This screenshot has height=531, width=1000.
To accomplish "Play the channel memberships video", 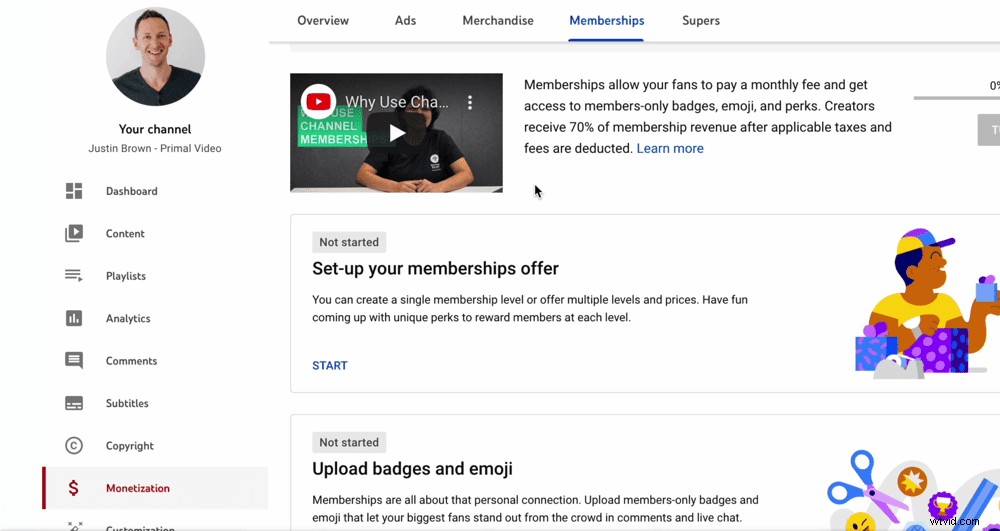I will [x=397, y=133].
